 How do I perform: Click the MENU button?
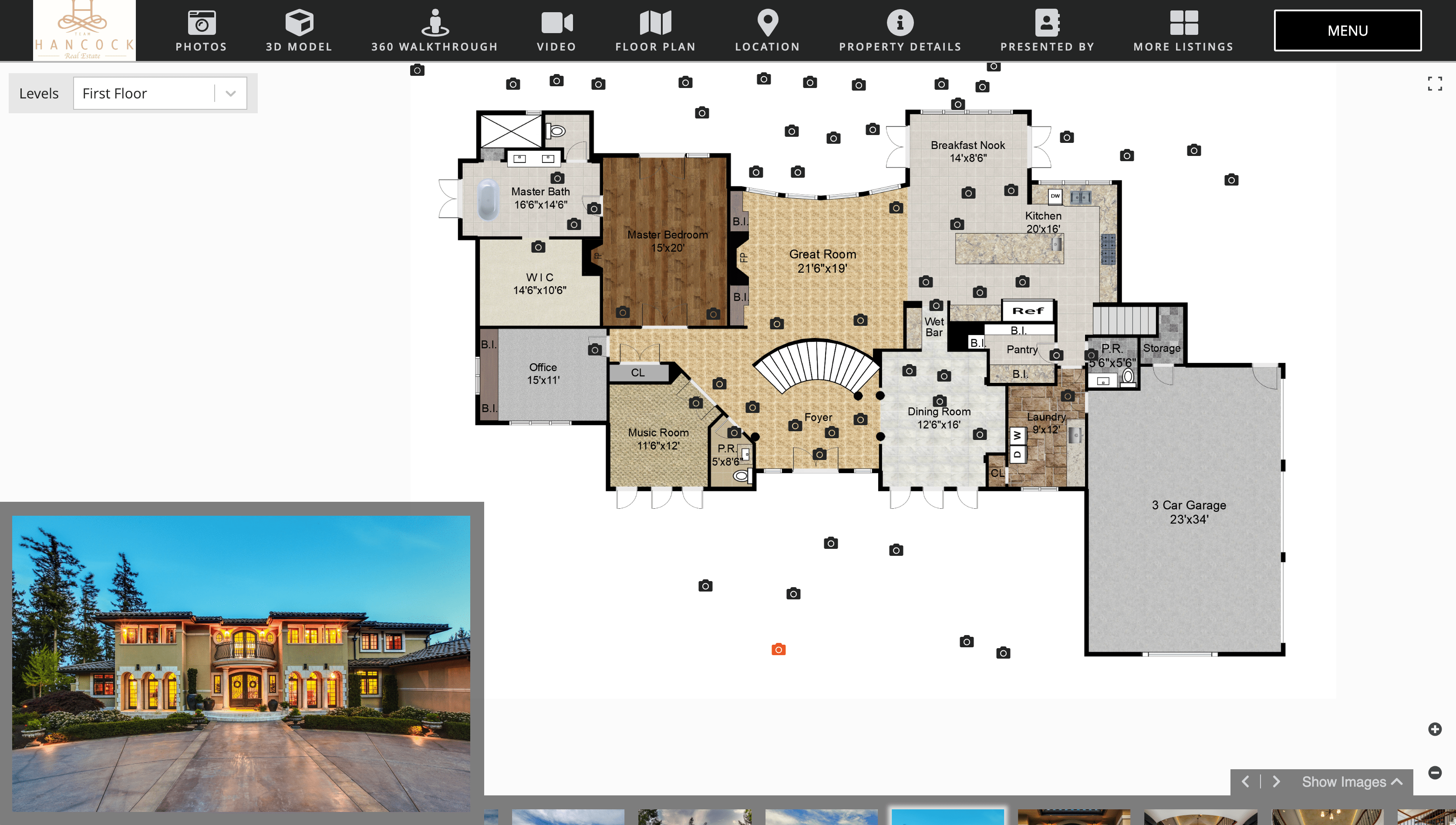point(1347,30)
